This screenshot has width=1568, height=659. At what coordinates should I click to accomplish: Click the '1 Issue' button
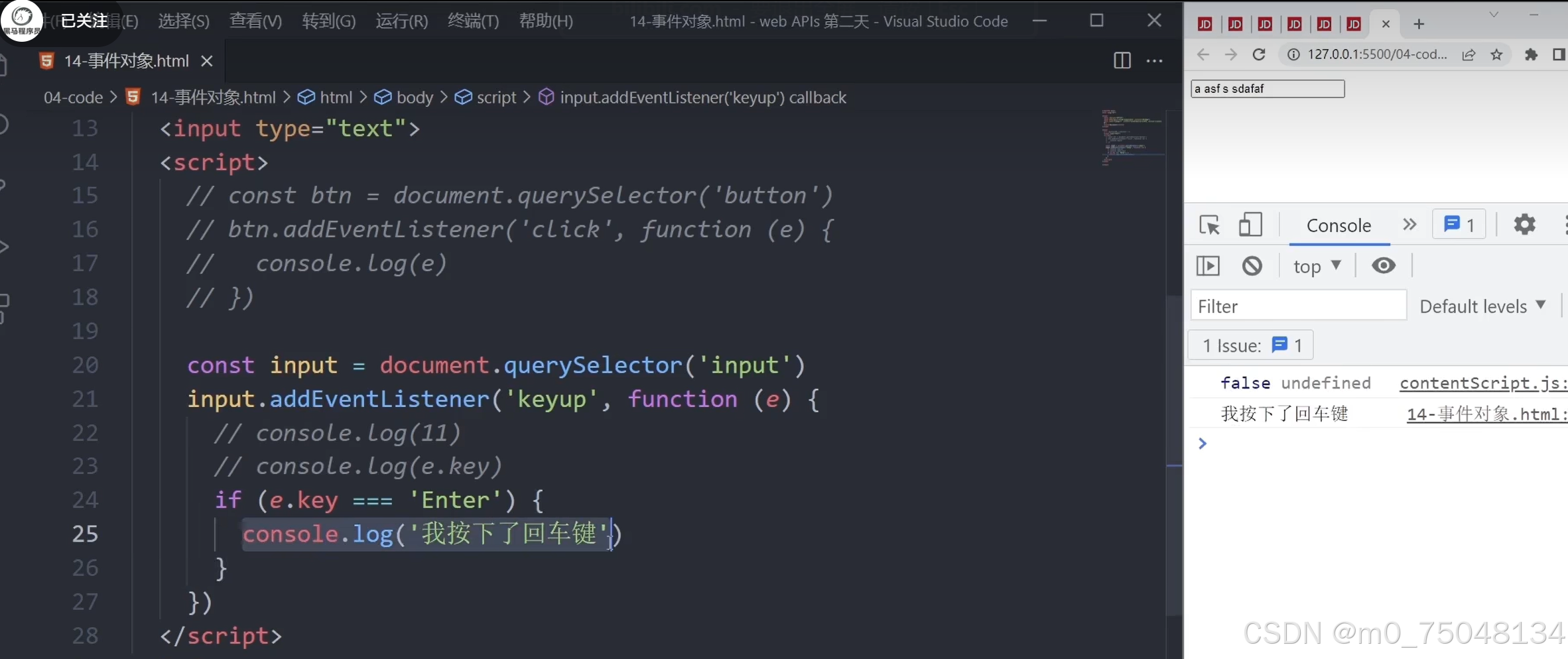coord(1251,345)
